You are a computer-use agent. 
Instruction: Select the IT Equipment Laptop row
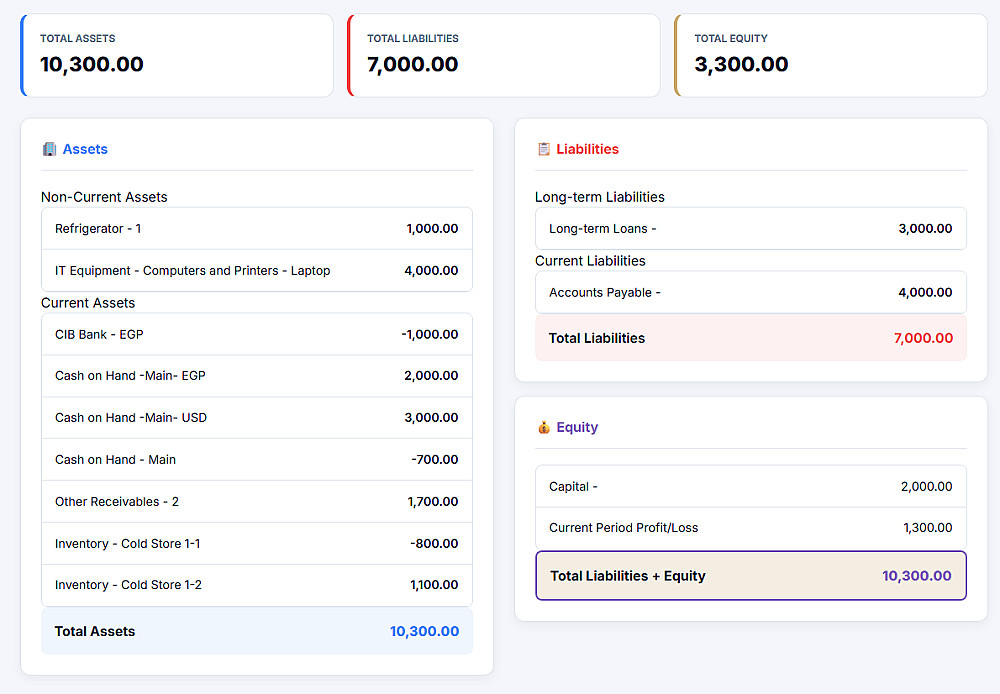pos(257,271)
